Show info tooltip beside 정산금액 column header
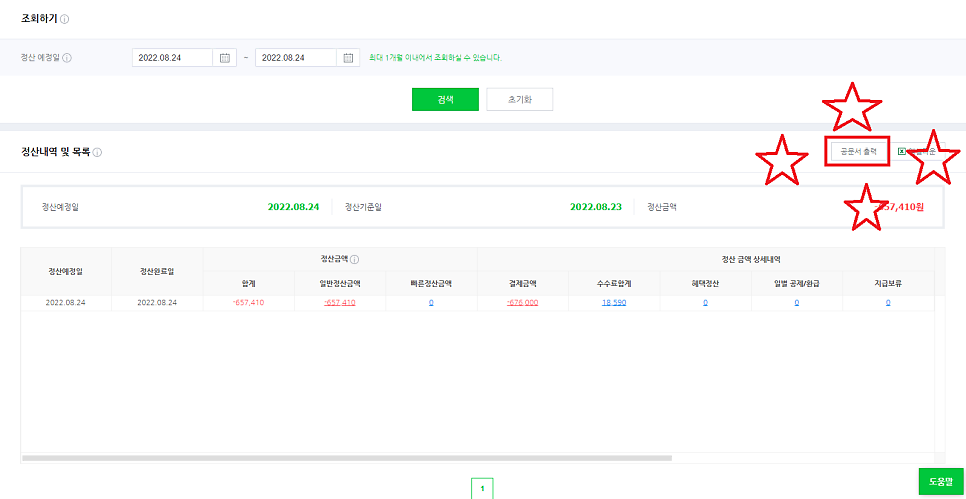The image size is (966, 499). click(x=355, y=259)
